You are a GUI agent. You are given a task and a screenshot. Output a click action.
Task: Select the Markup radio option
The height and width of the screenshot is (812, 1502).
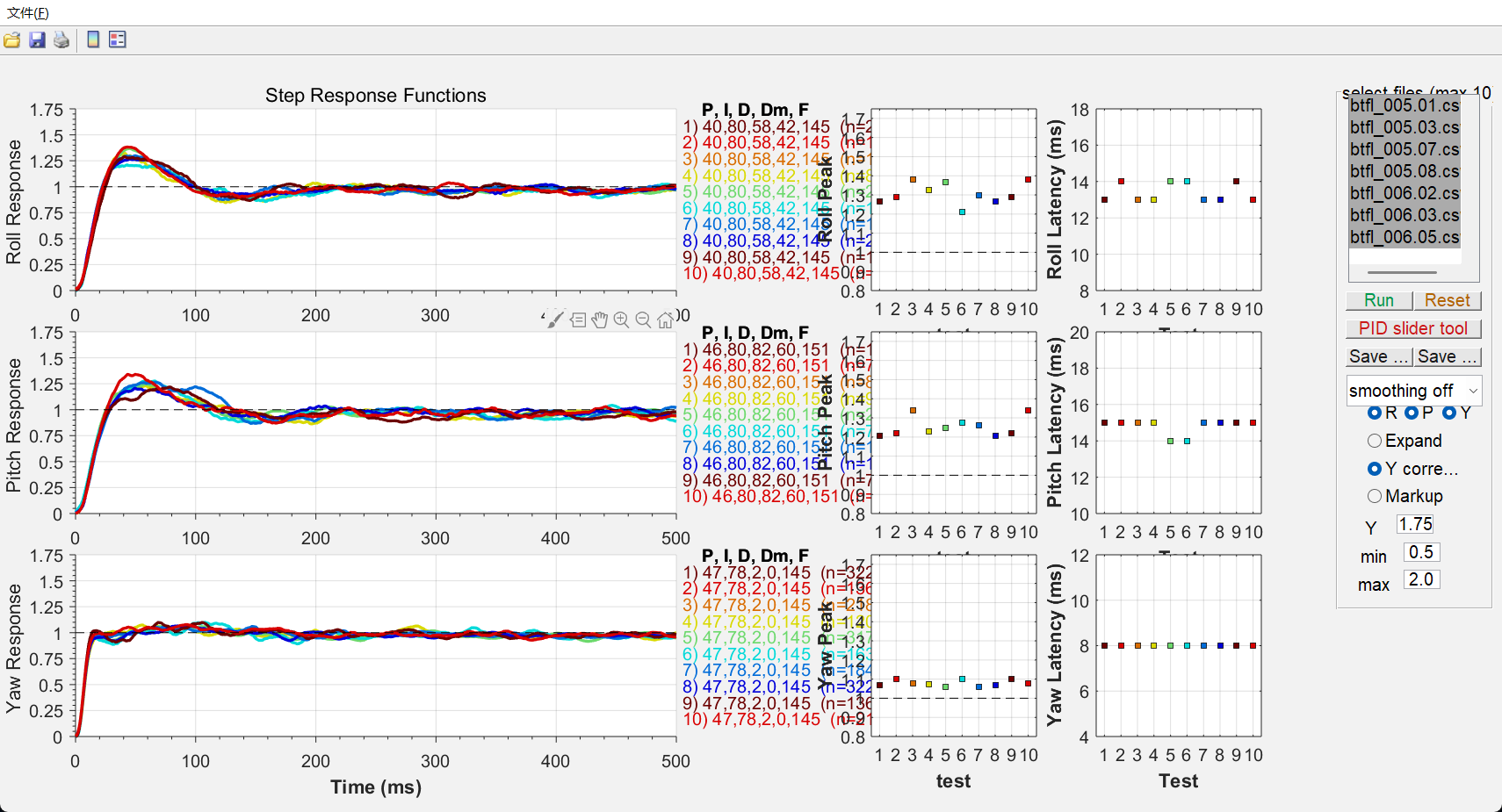[1375, 496]
